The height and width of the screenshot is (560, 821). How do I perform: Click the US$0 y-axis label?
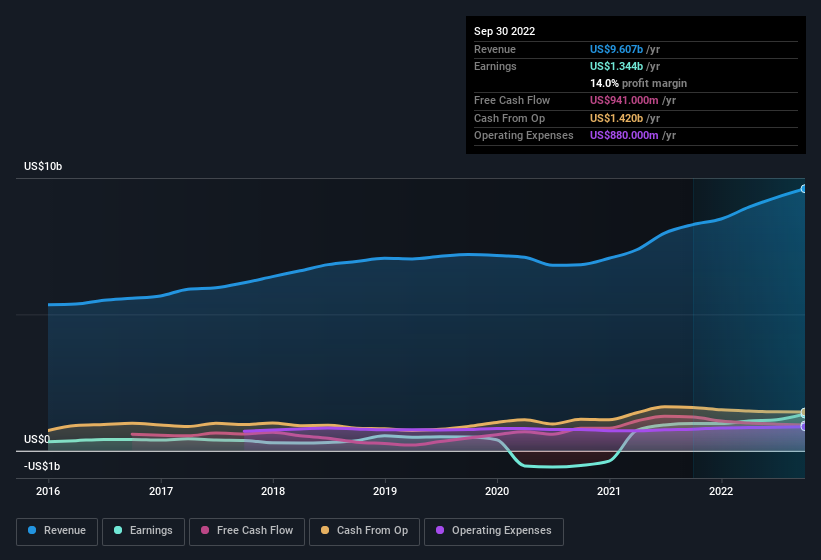[37, 439]
